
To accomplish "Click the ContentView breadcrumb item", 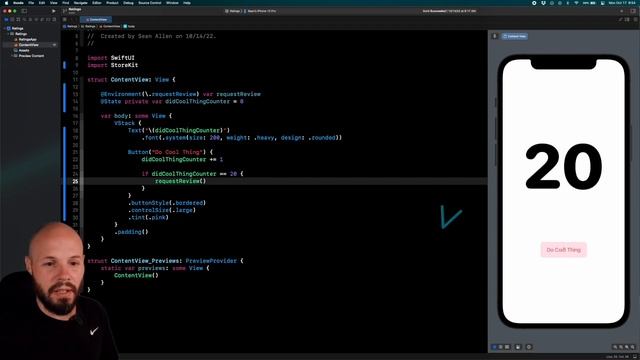I will point(109,26).
